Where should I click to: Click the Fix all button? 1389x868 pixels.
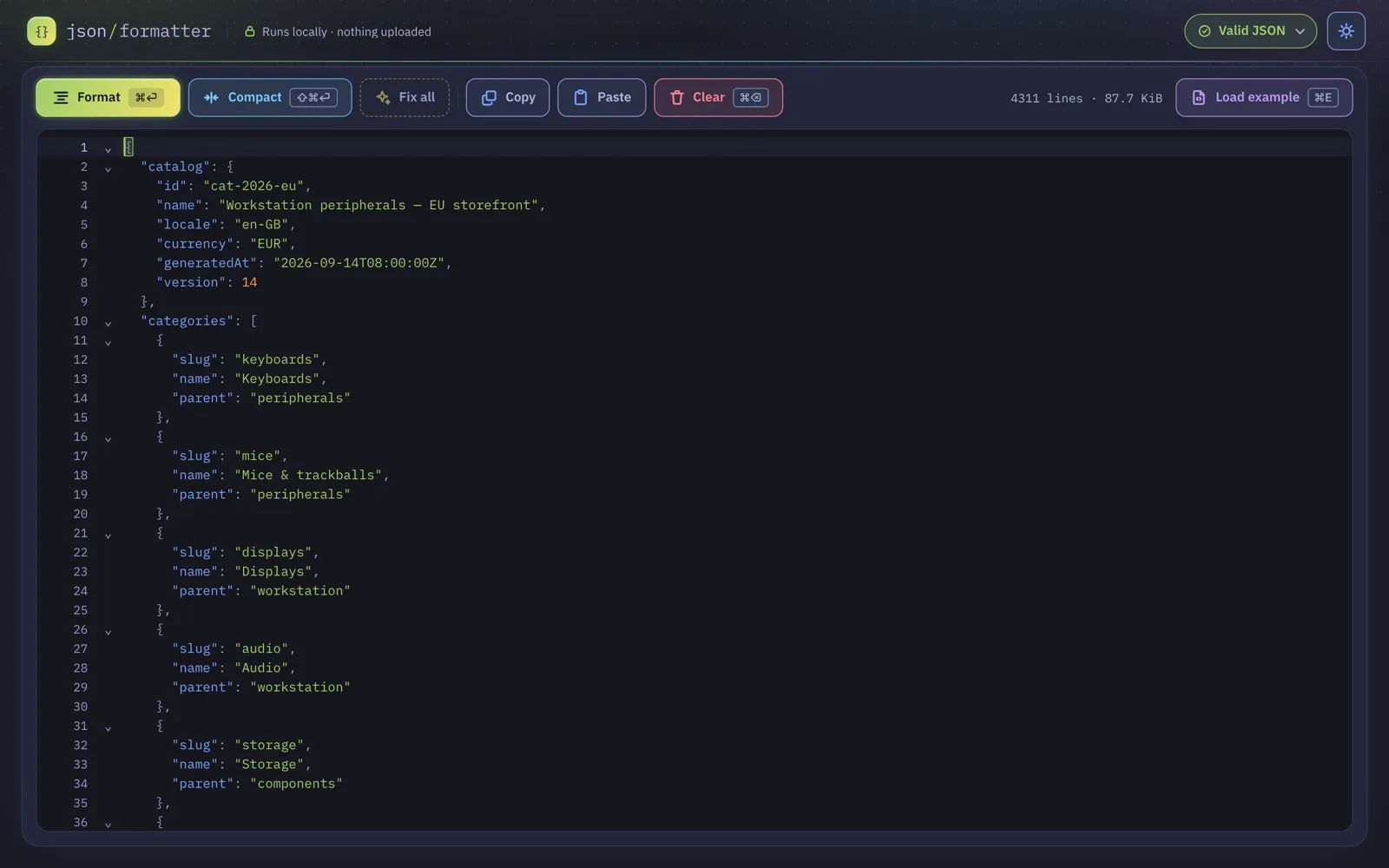click(x=405, y=97)
